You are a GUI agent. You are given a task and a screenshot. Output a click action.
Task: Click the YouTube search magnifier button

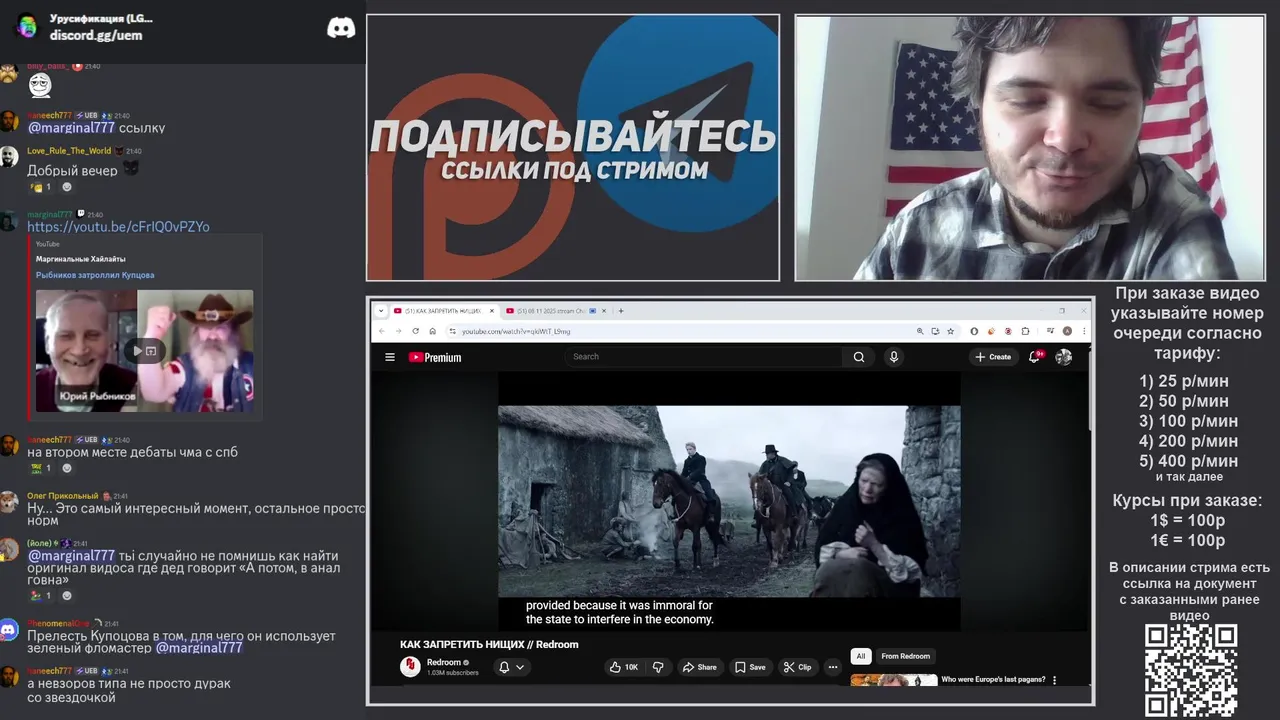pyautogui.click(x=859, y=357)
